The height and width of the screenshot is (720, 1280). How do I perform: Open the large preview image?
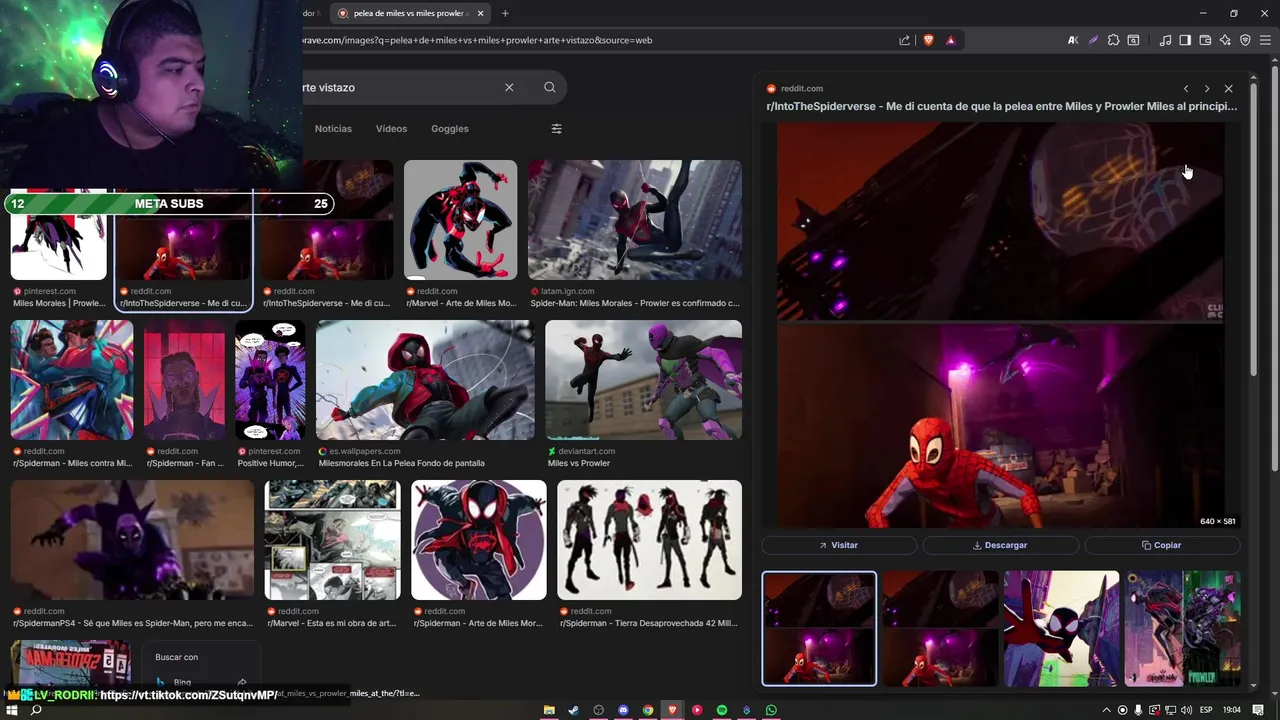point(1000,325)
